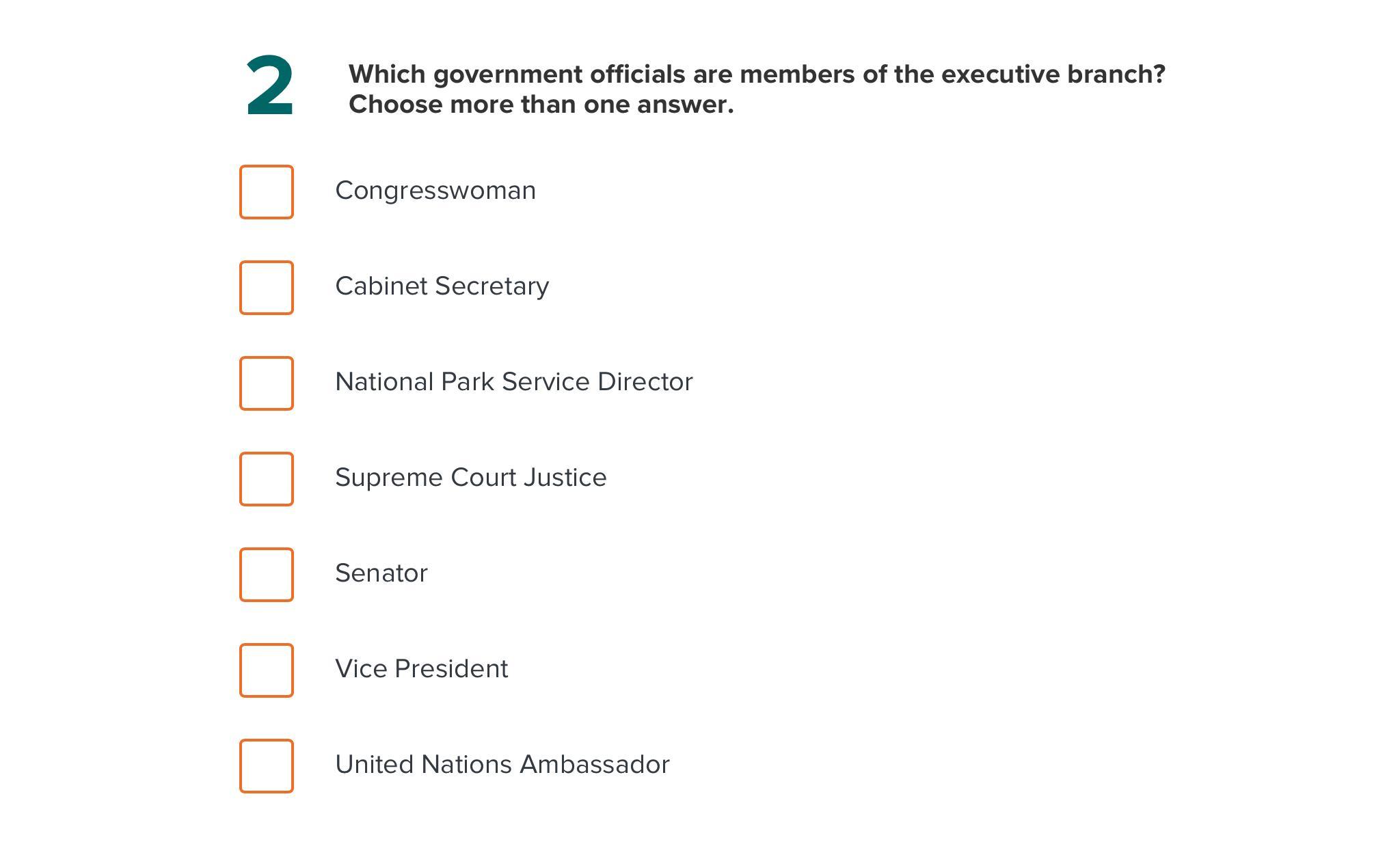Tick the Cabinet Secretary checkbox

(267, 288)
